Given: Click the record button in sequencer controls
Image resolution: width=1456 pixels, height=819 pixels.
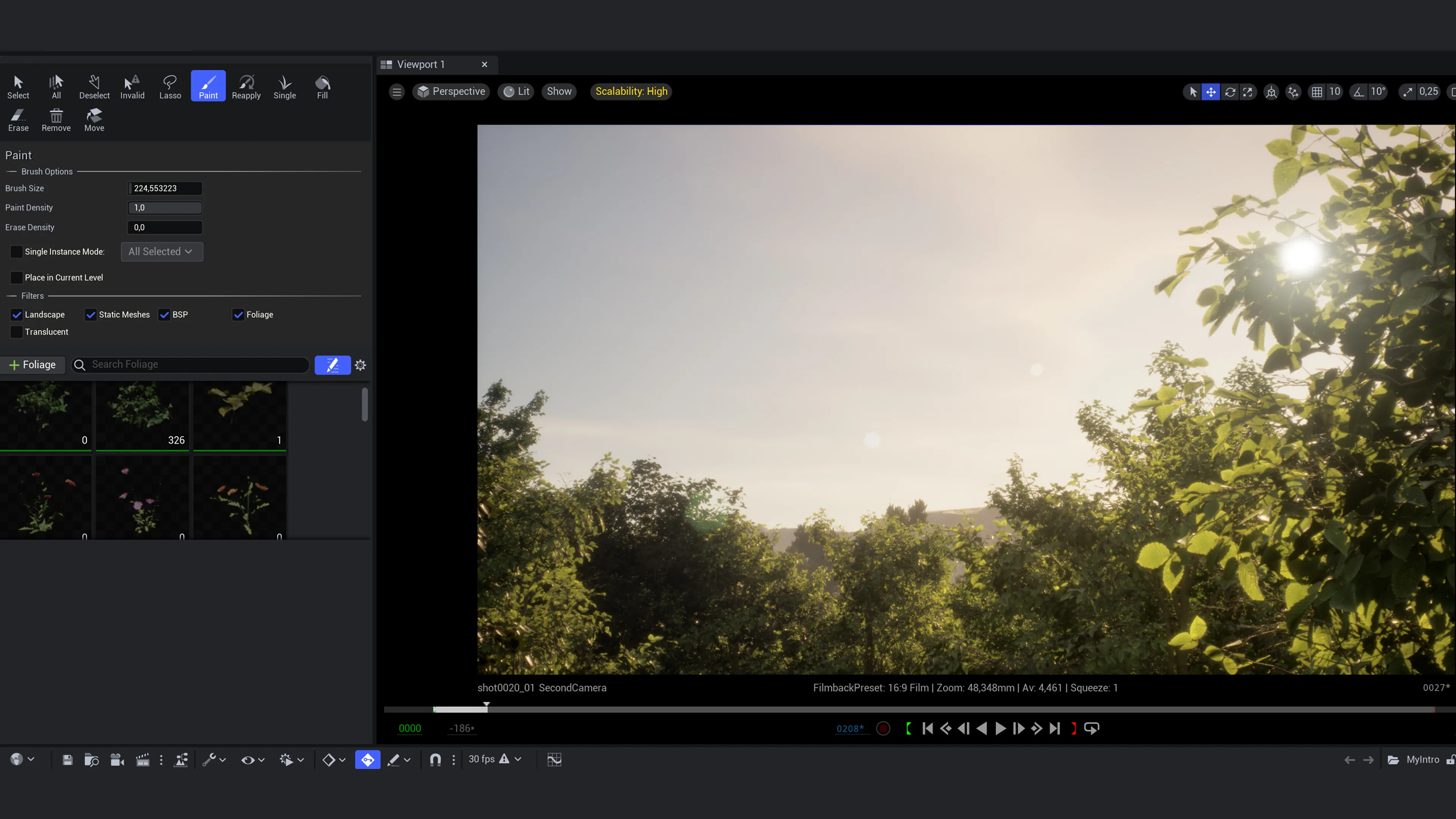Looking at the screenshot, I should coord(883,728).
